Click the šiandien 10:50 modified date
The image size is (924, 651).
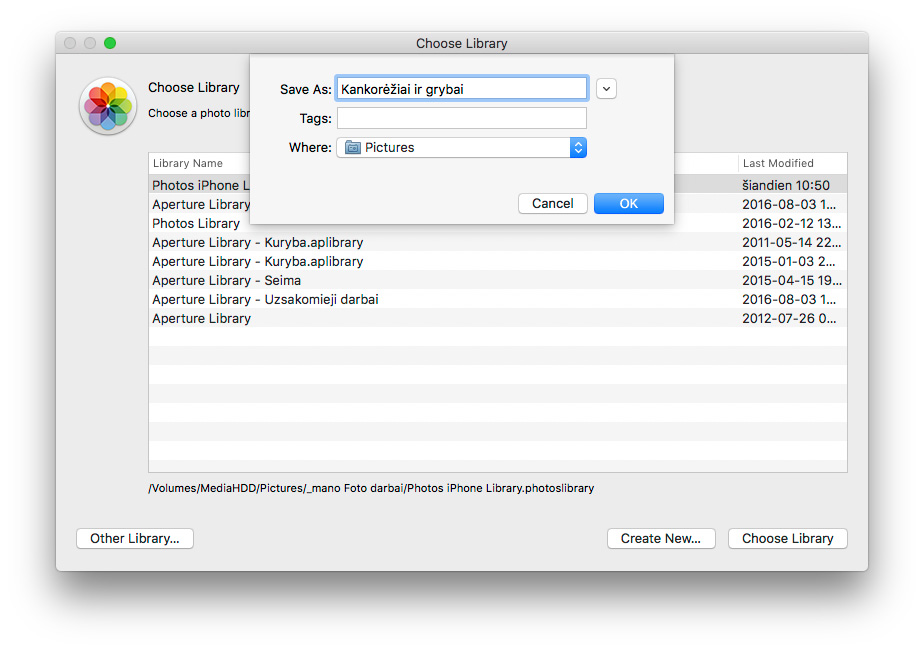(786, 185)
